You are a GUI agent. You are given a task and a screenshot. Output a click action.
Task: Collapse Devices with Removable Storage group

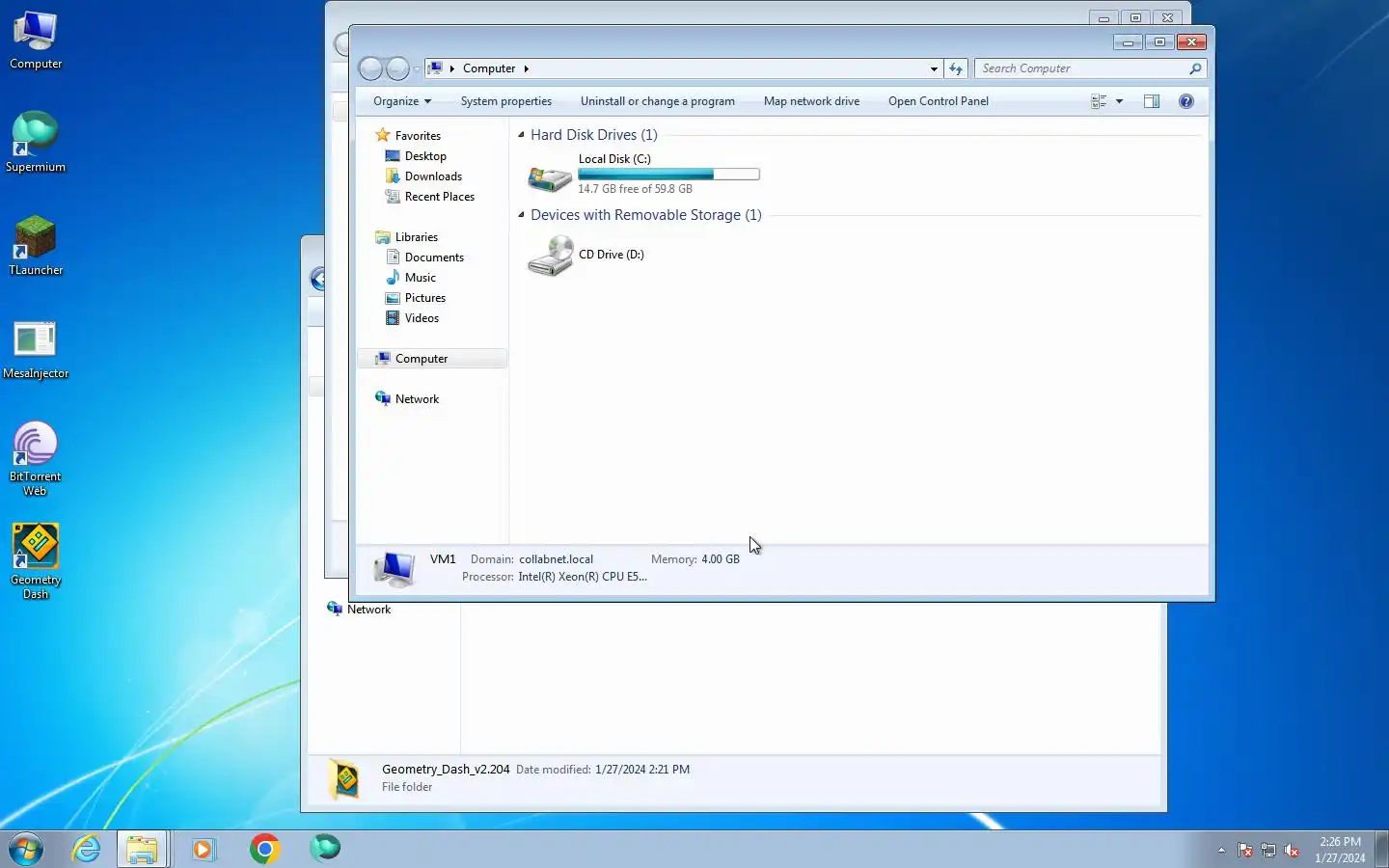coord(522,215)
